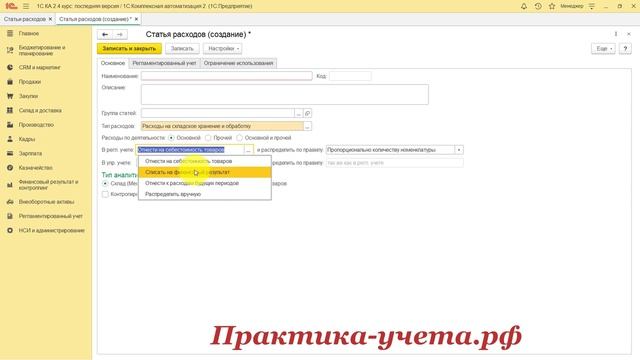This screenshot has height=360, width=640.
Task: Switch to Основное tab
Action: pyautogui.click(x=113, y=63)
